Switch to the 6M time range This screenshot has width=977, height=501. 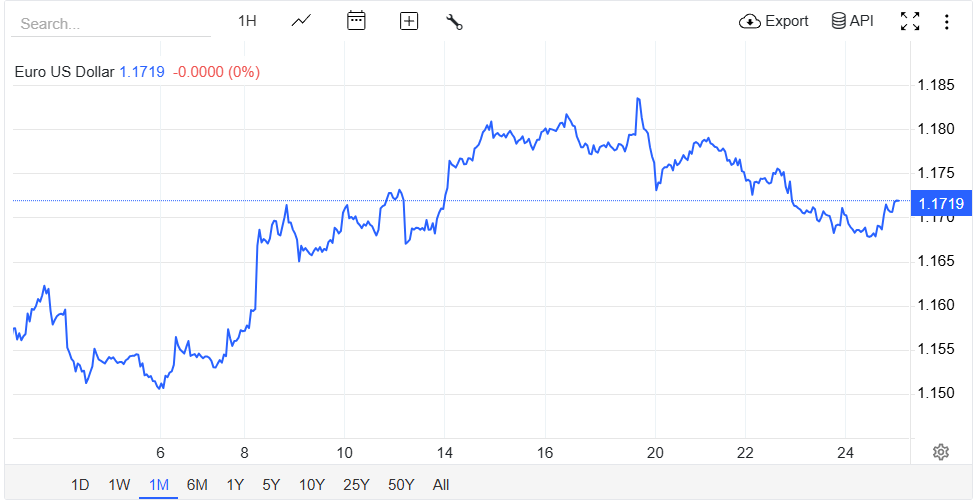[197, 485]
